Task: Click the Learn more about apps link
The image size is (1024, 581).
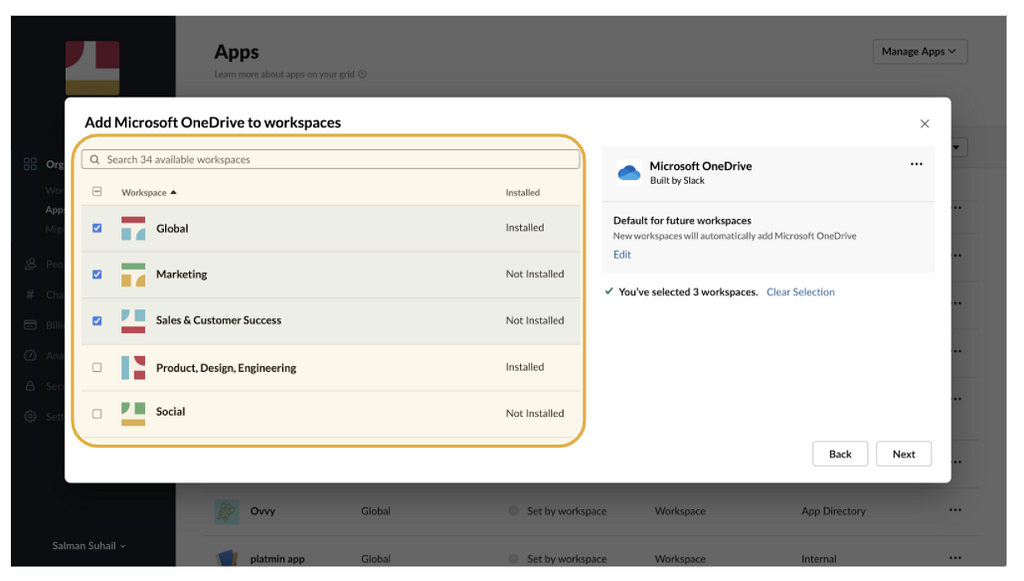Action: point(284,74)
